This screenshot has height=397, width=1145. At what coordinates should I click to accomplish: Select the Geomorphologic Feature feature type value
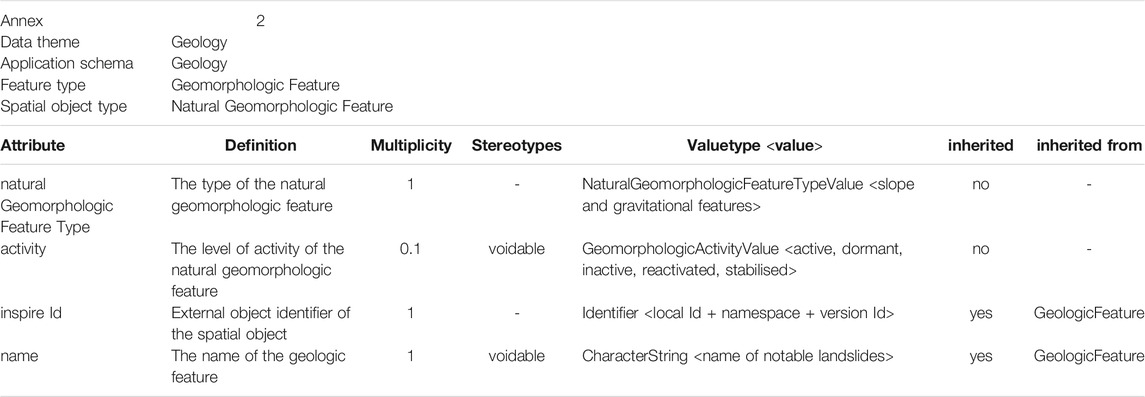(x=255, y=85)
